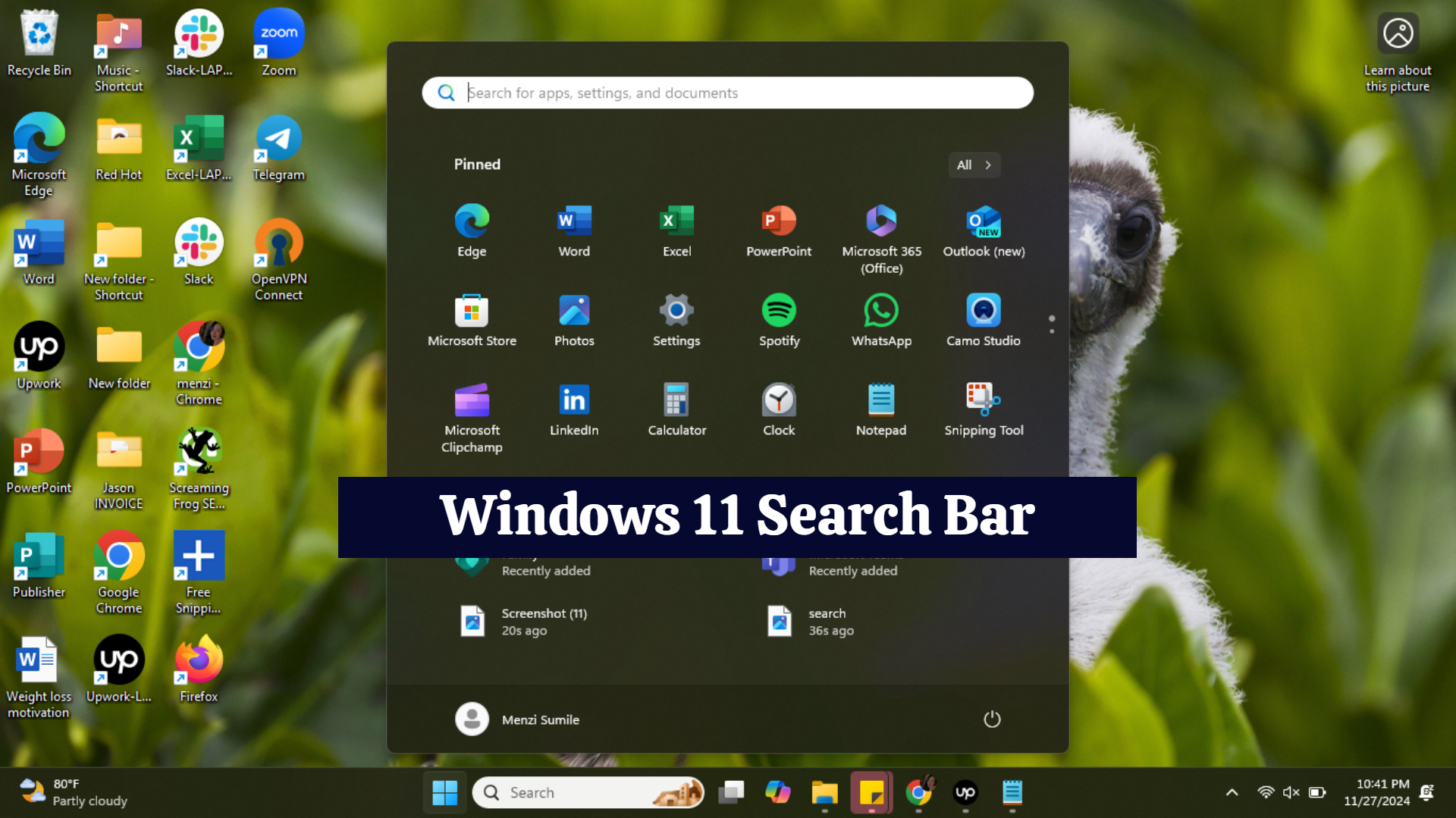
Task: Open File Explorer from the taskbar
Action: (x=825, y=792)
